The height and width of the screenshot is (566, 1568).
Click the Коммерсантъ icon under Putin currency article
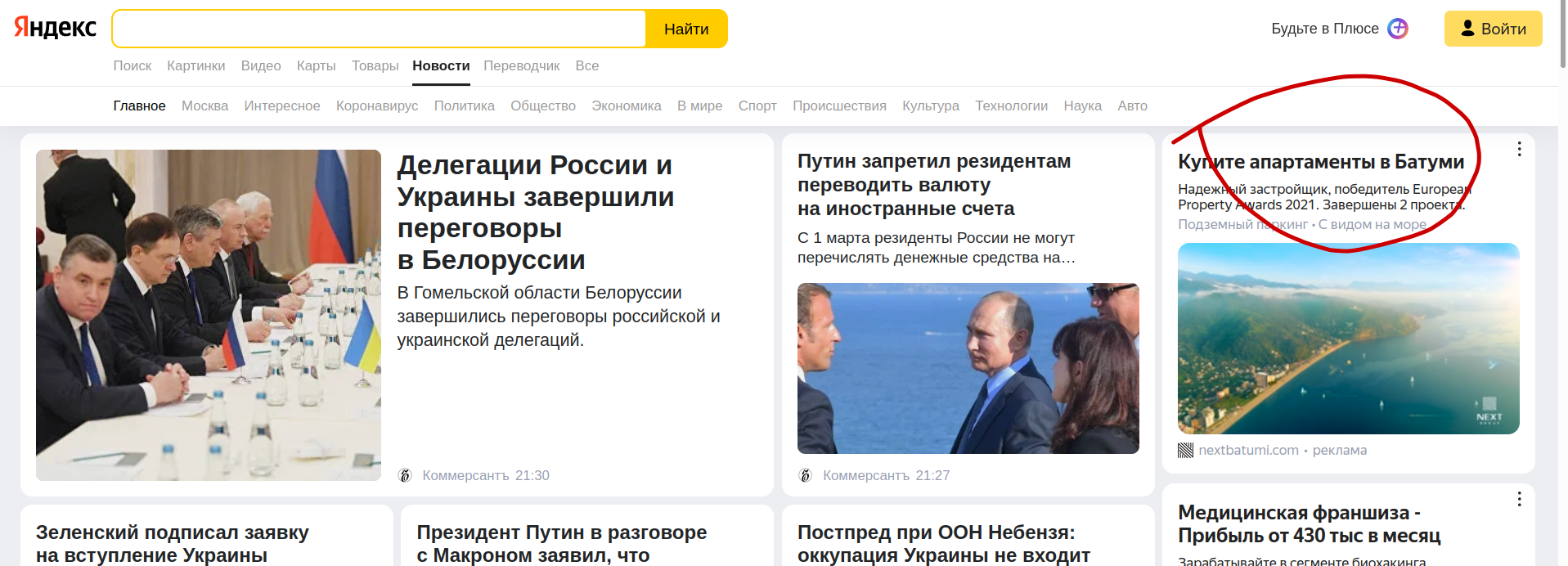[x=805, y=475]
